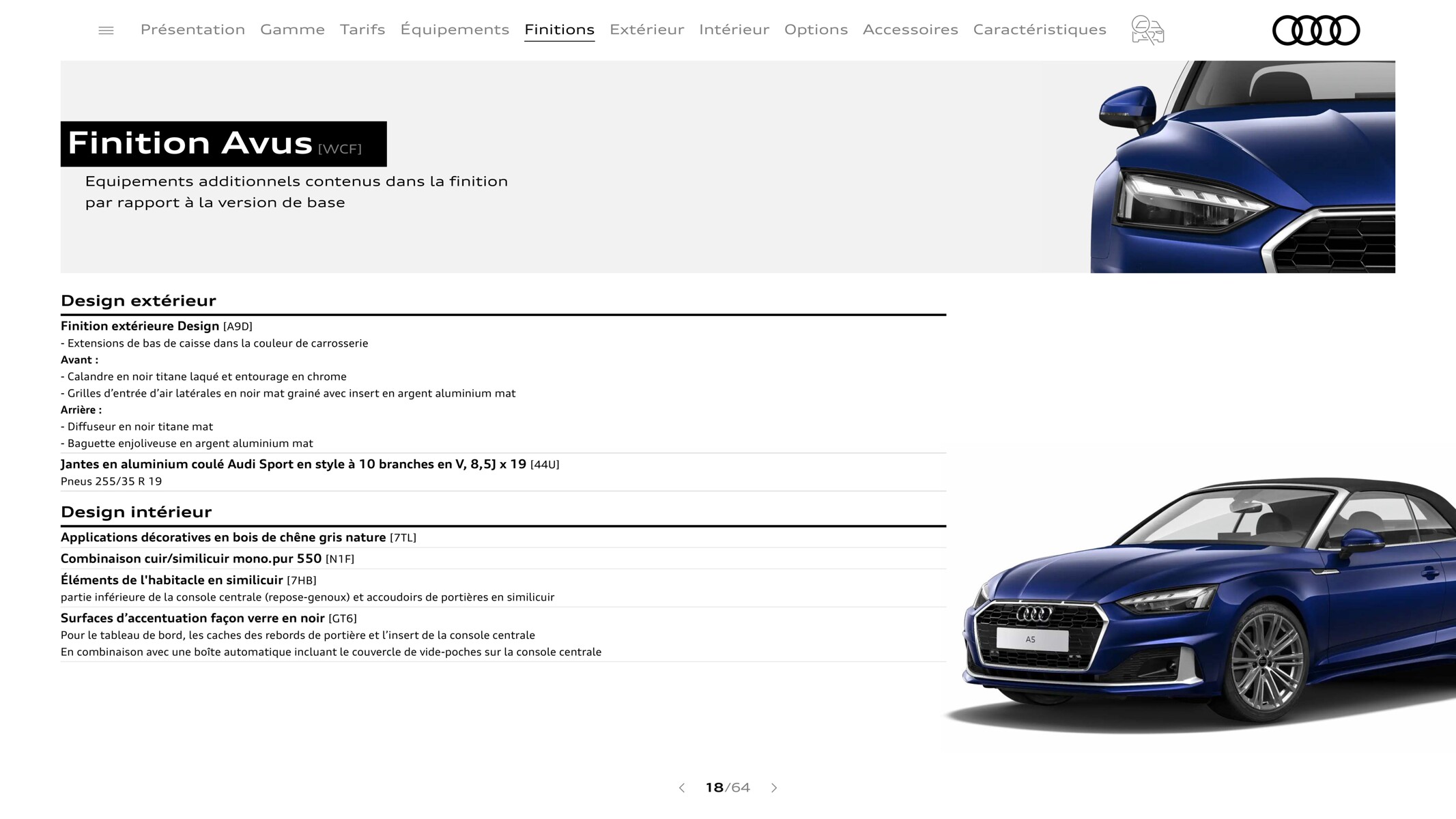Click 'En combinaison avec une boîte automatique' line
The width and height of the screenshot is (1456, 819).
[331, 652]
